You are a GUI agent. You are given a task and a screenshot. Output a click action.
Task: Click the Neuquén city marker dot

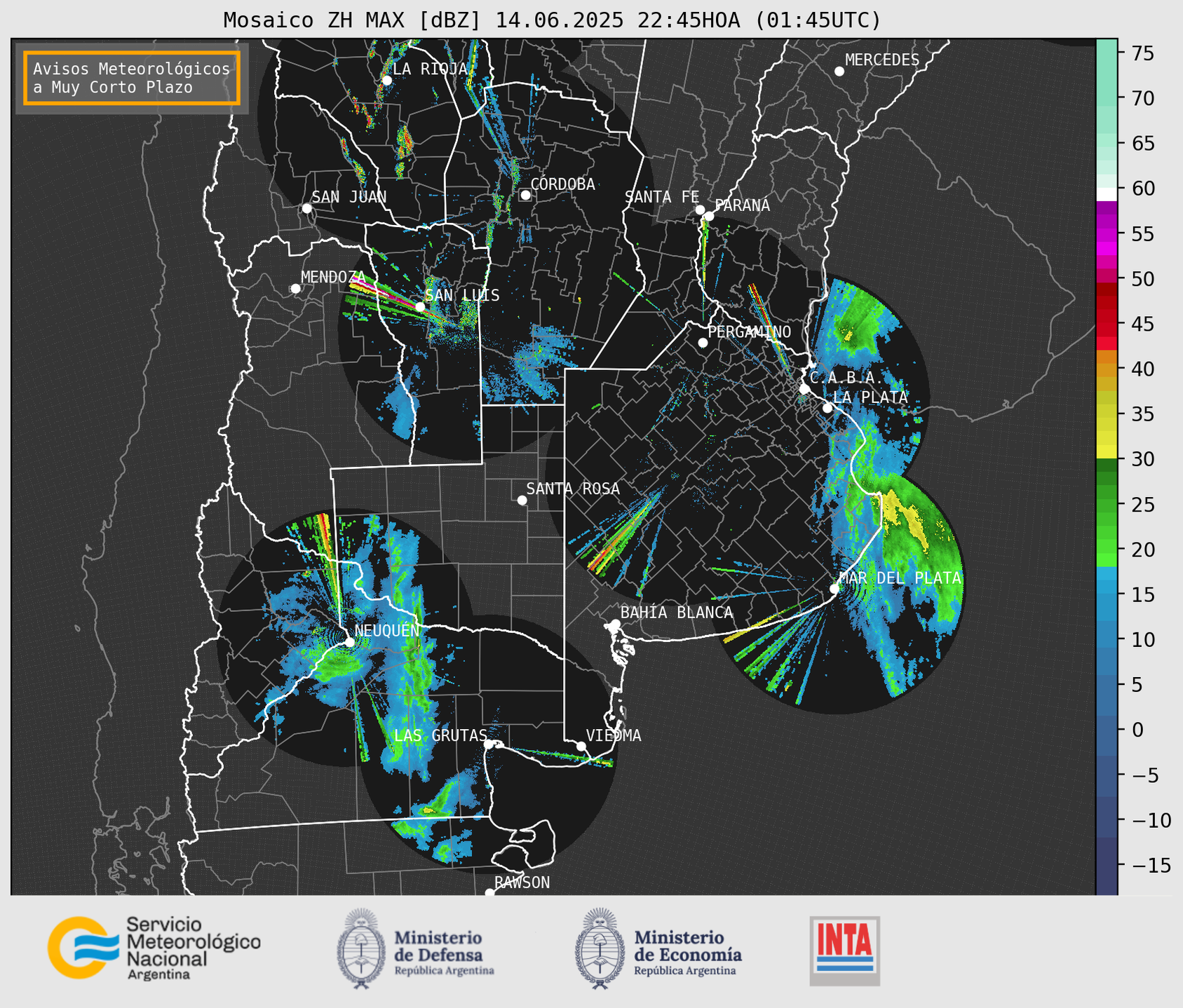349,642
